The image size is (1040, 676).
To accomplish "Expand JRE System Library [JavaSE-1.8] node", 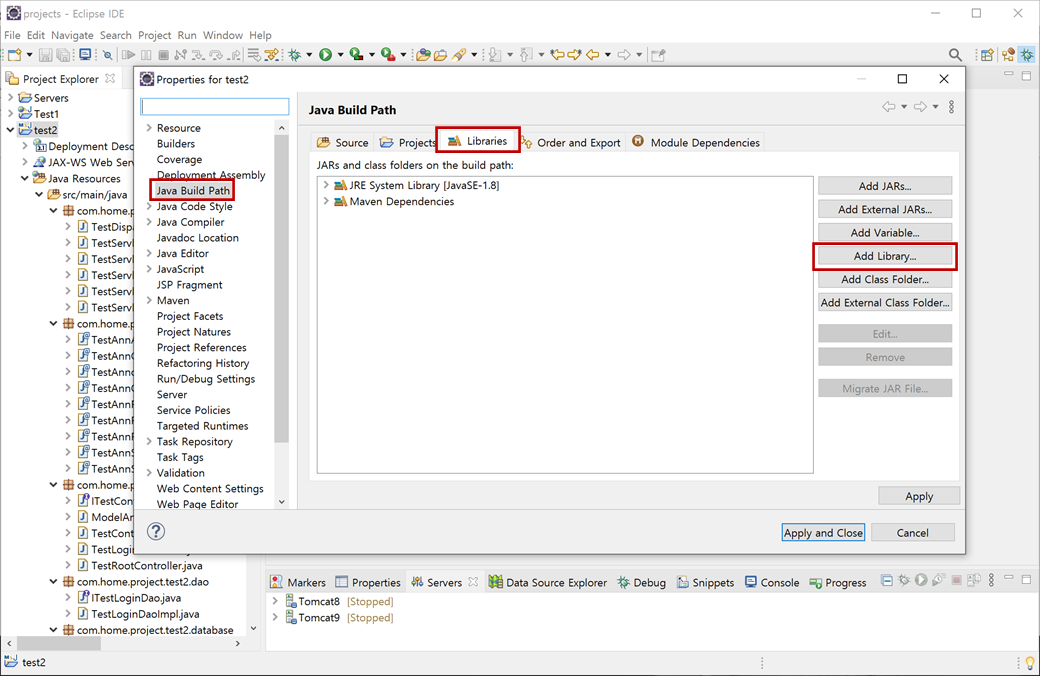I will click(x=326, y=185).
